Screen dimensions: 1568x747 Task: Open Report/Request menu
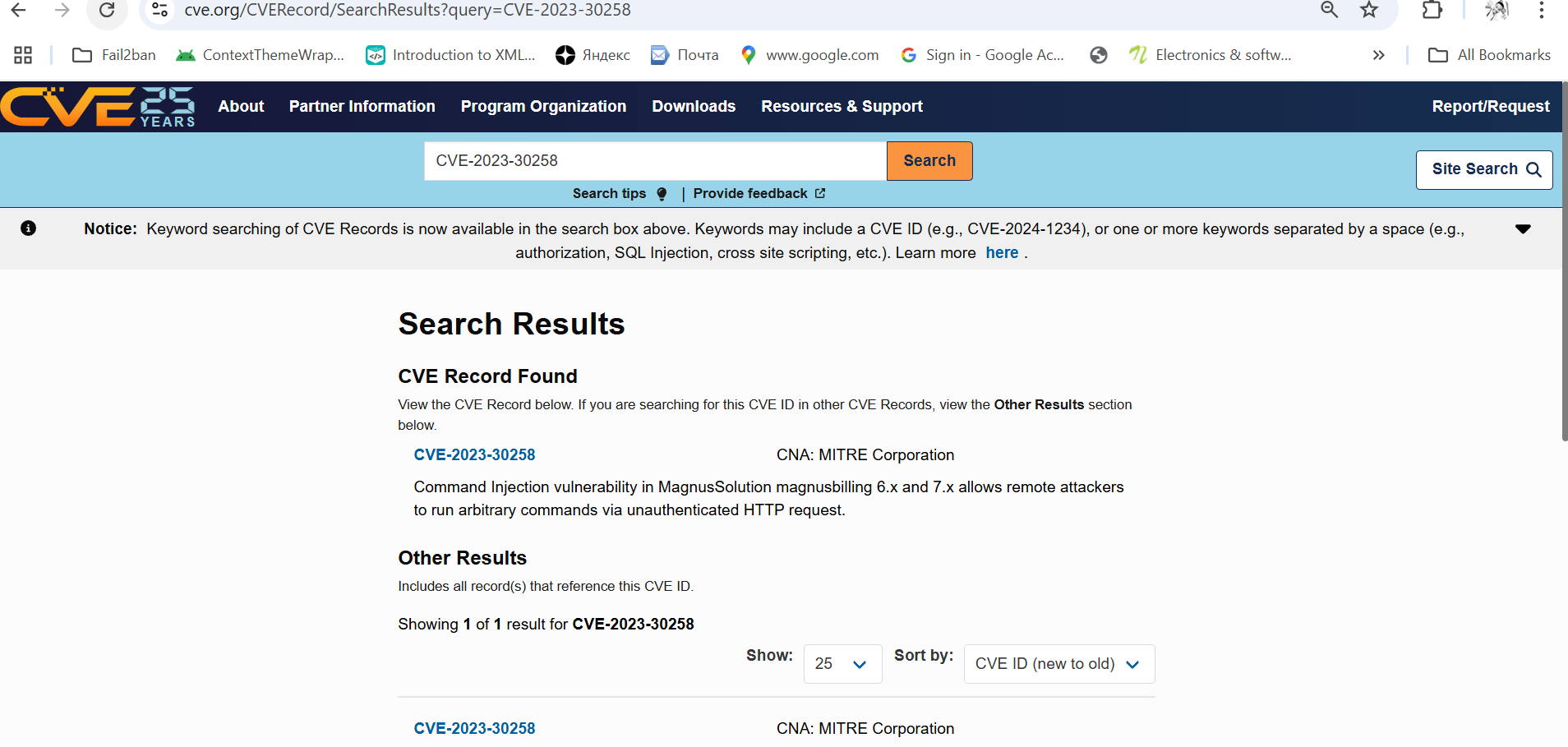point(1491,106)
